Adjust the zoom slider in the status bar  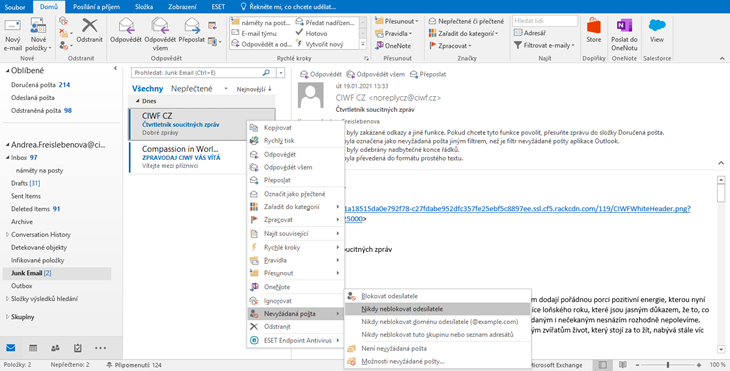pyautogui.click(x=668, y=365)
